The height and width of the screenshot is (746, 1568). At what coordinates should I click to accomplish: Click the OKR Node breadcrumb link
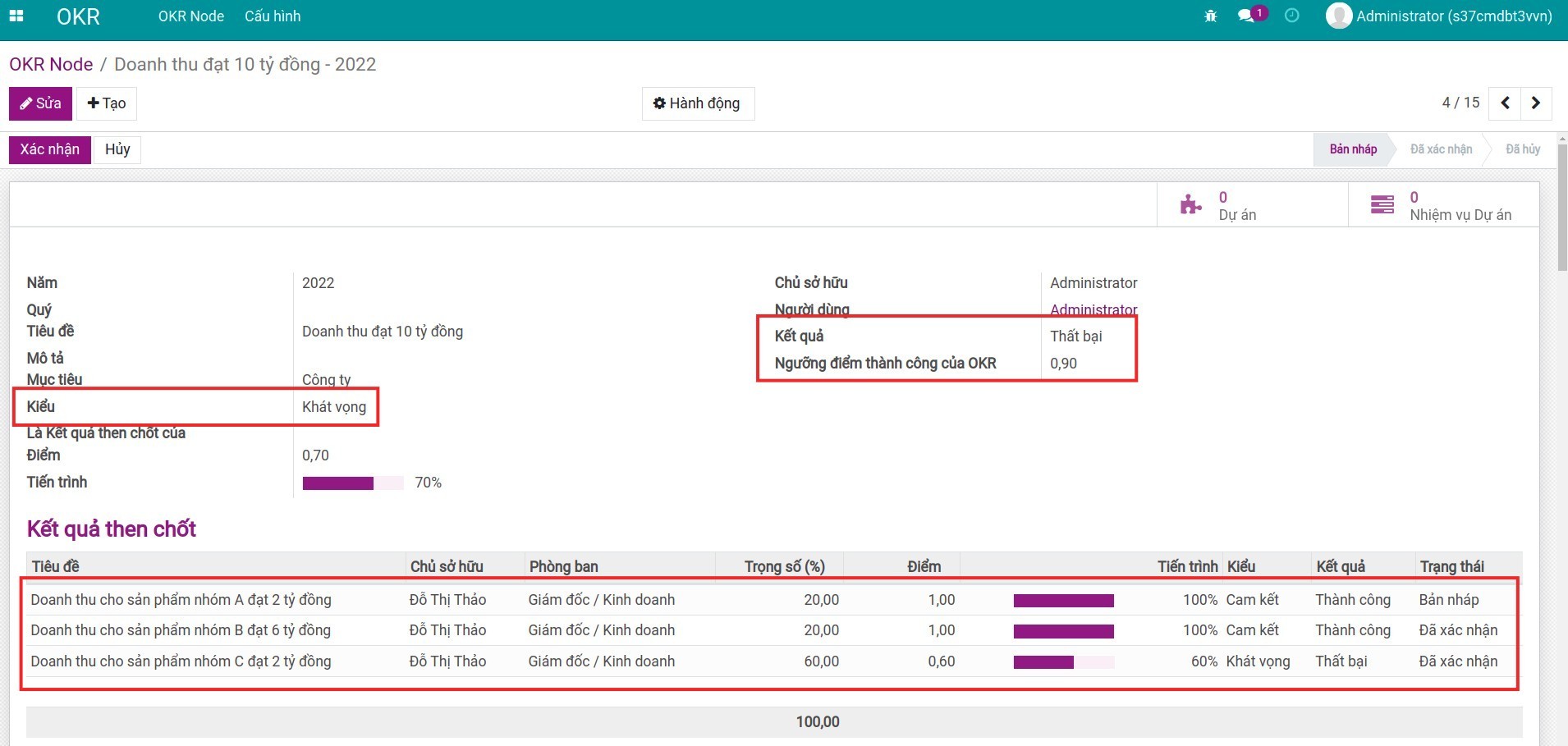tap(51, 64)
